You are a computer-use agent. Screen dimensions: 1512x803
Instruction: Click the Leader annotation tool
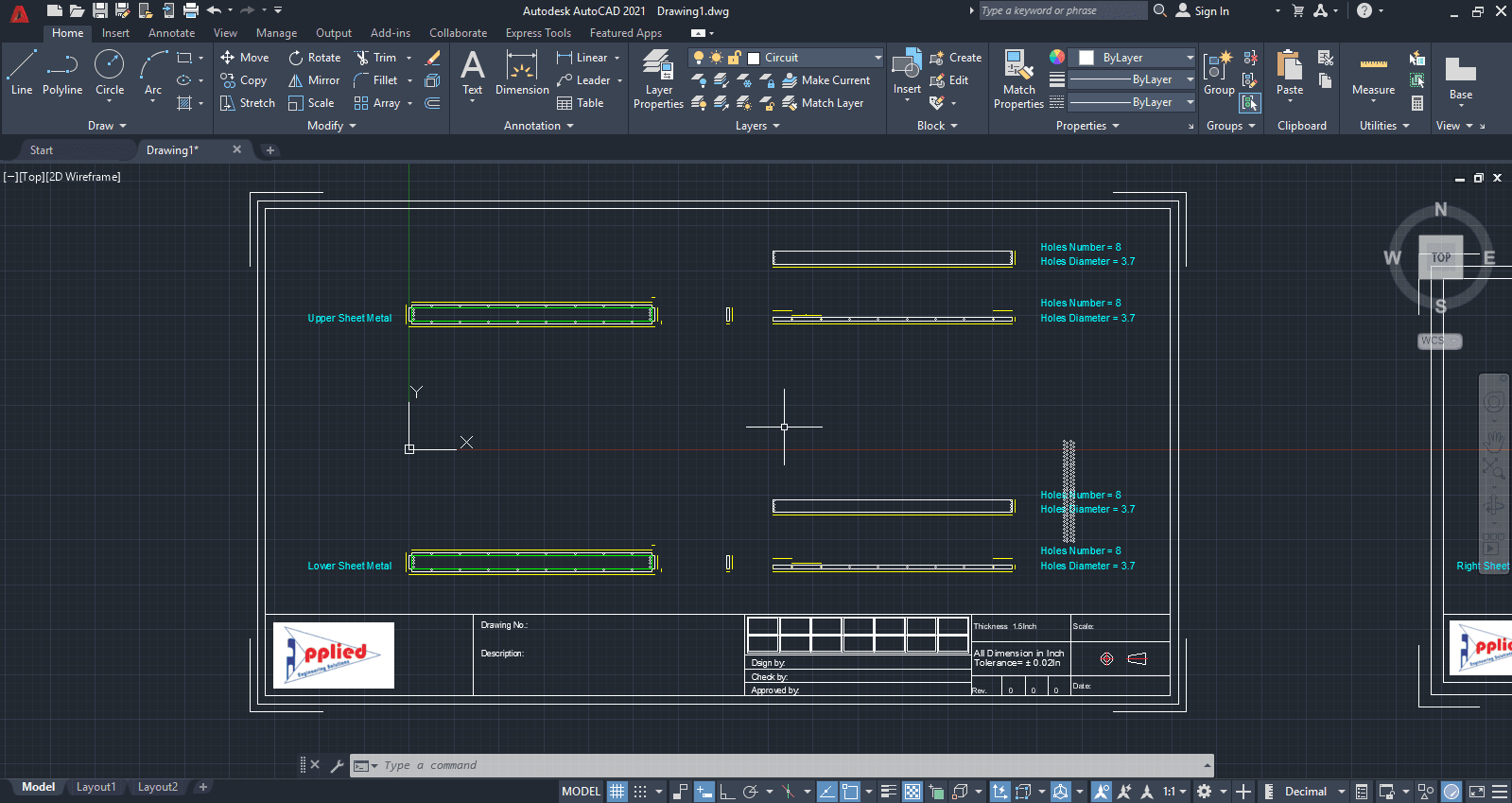583,80
